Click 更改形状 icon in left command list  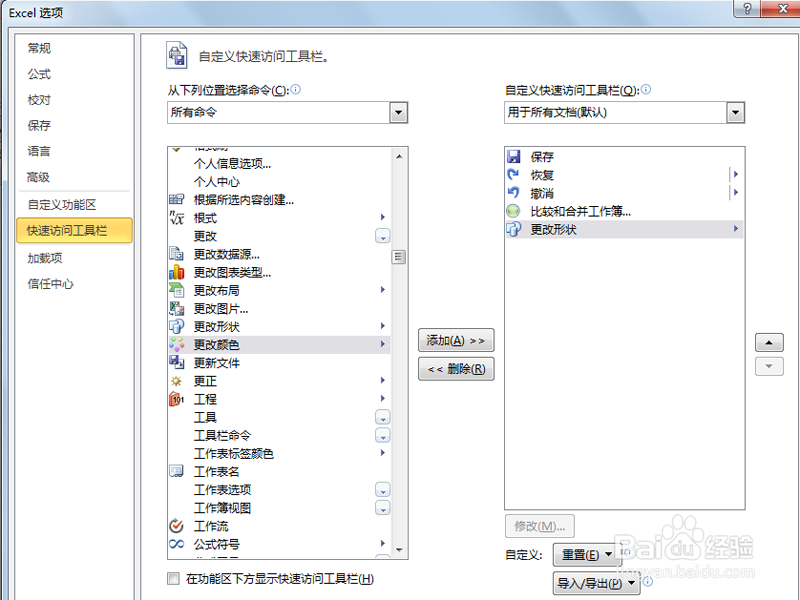click(177, 327)
